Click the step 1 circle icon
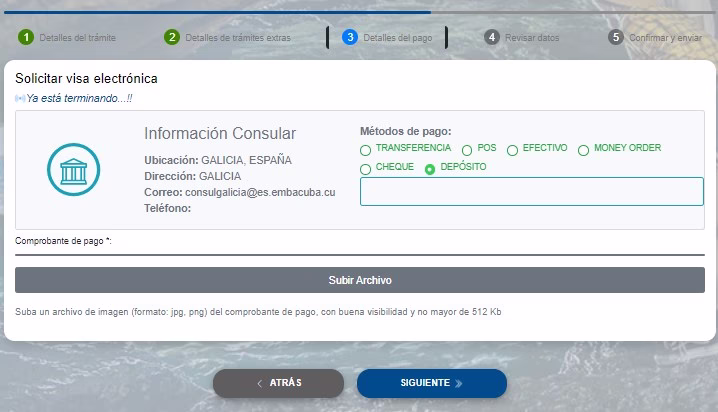Screen dimensions: 718x412 pos(26,37)
